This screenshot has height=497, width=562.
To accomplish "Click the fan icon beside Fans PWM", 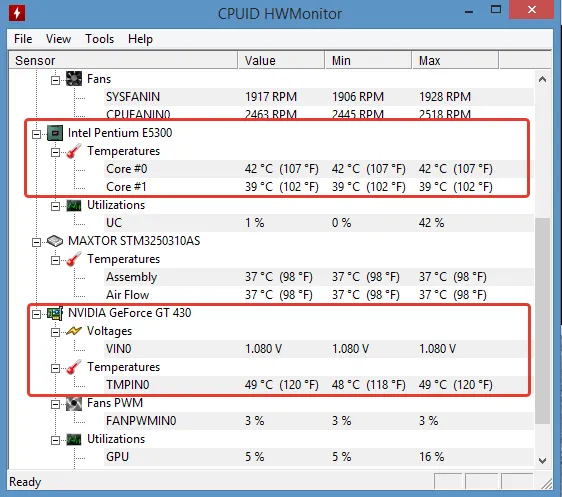I will (74, 403).
